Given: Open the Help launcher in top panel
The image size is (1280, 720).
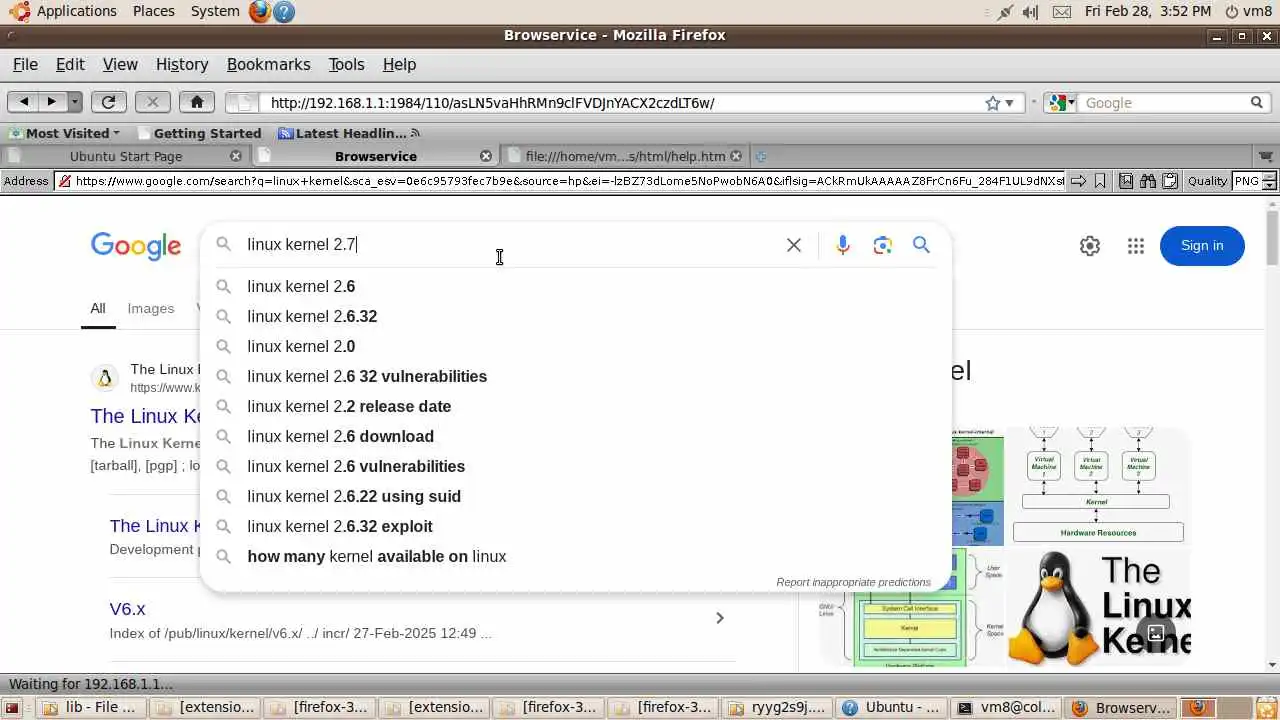Looking at the screenshot, I should point(284,12).
